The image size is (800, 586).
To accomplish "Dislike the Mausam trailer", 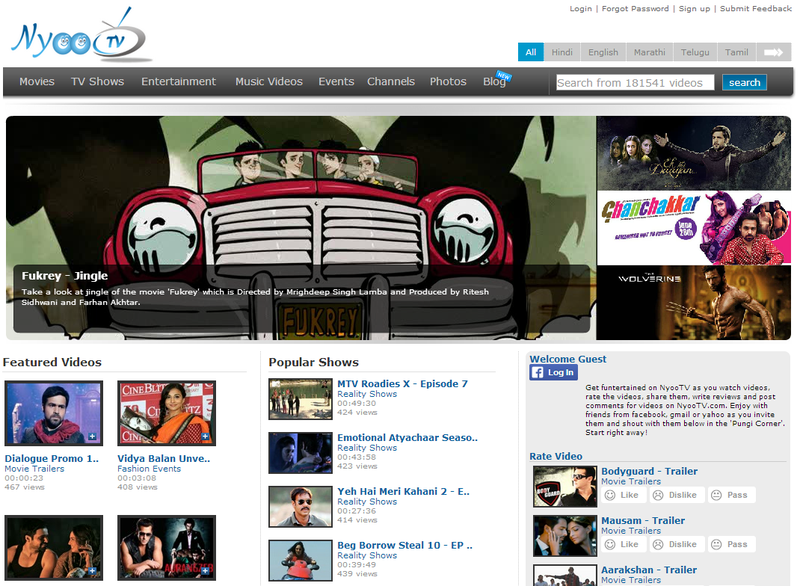I will [x=677, y=544].
